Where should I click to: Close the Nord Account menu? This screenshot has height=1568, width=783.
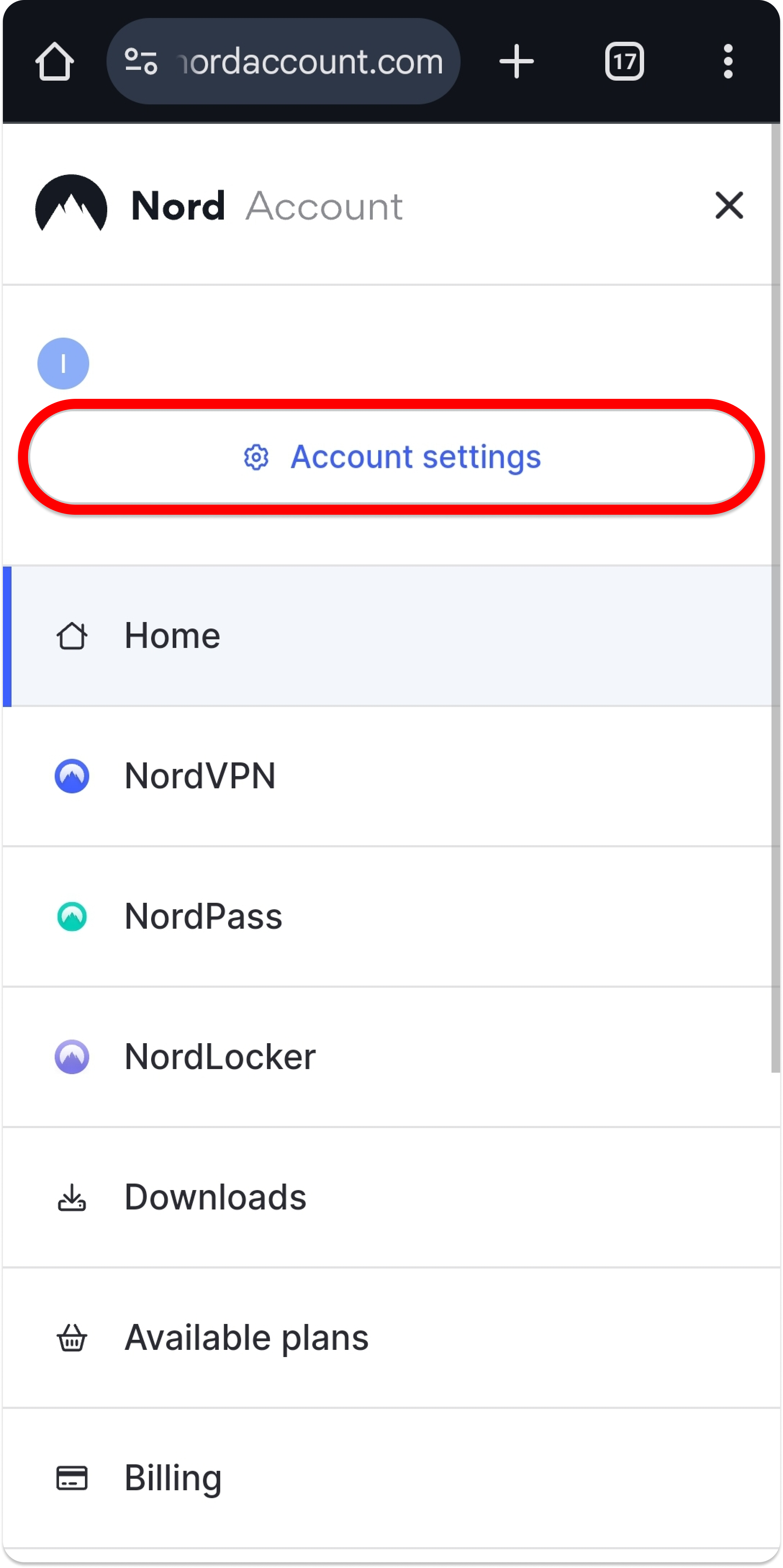729,205
